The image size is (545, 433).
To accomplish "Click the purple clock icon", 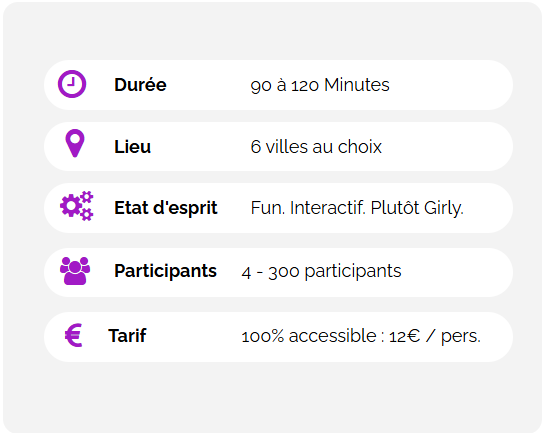I will click(x=72, y=84).
